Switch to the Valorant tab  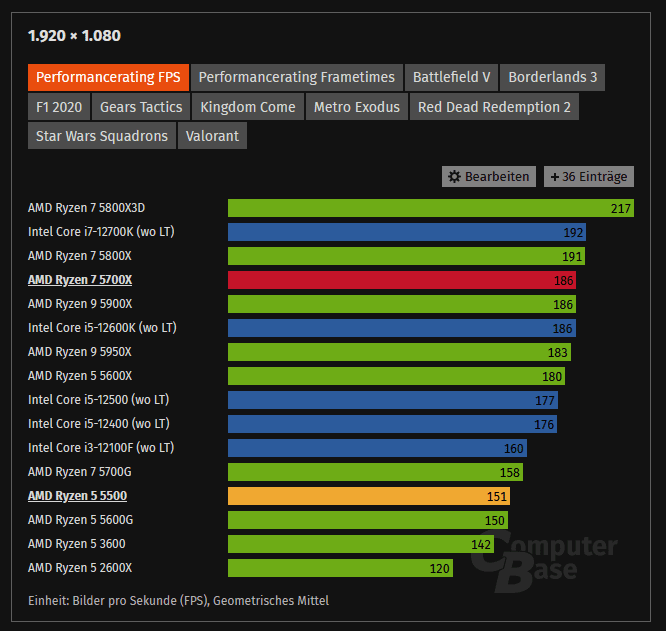(212, 136)
